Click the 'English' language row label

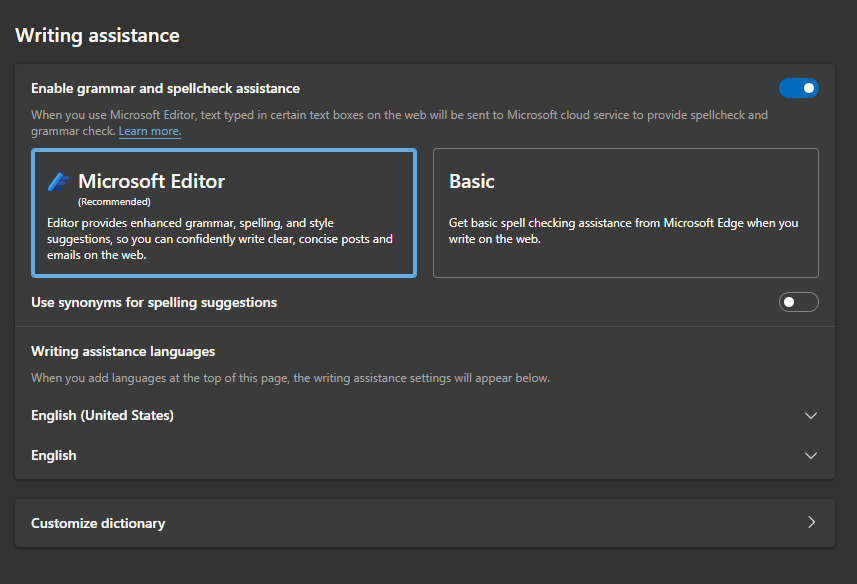[x=54, y=456]
